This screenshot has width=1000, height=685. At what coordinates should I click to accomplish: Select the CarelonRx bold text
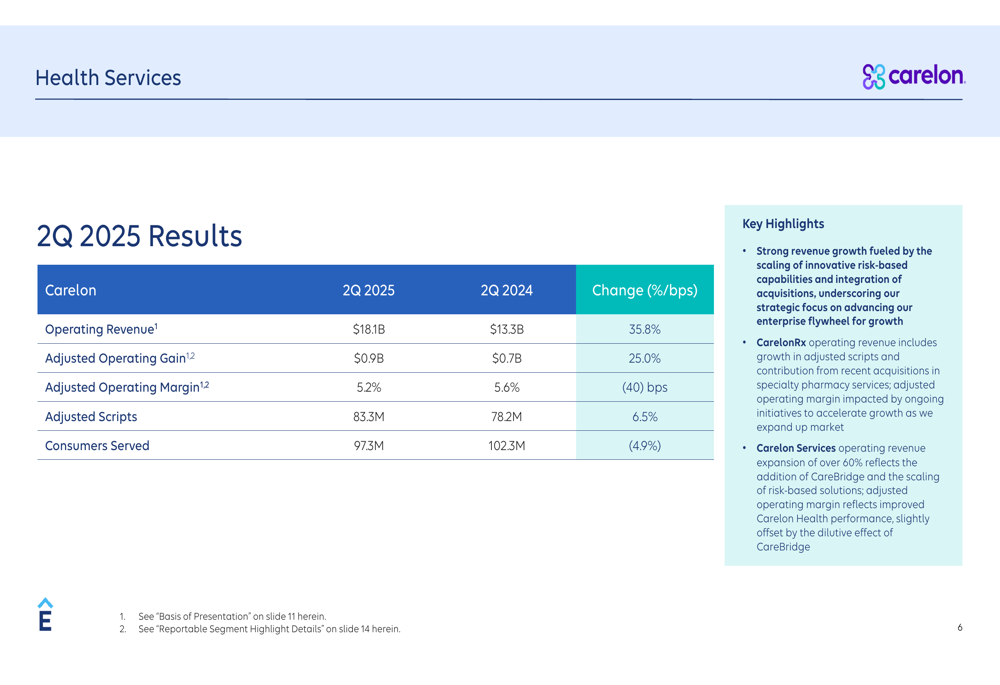781,342
